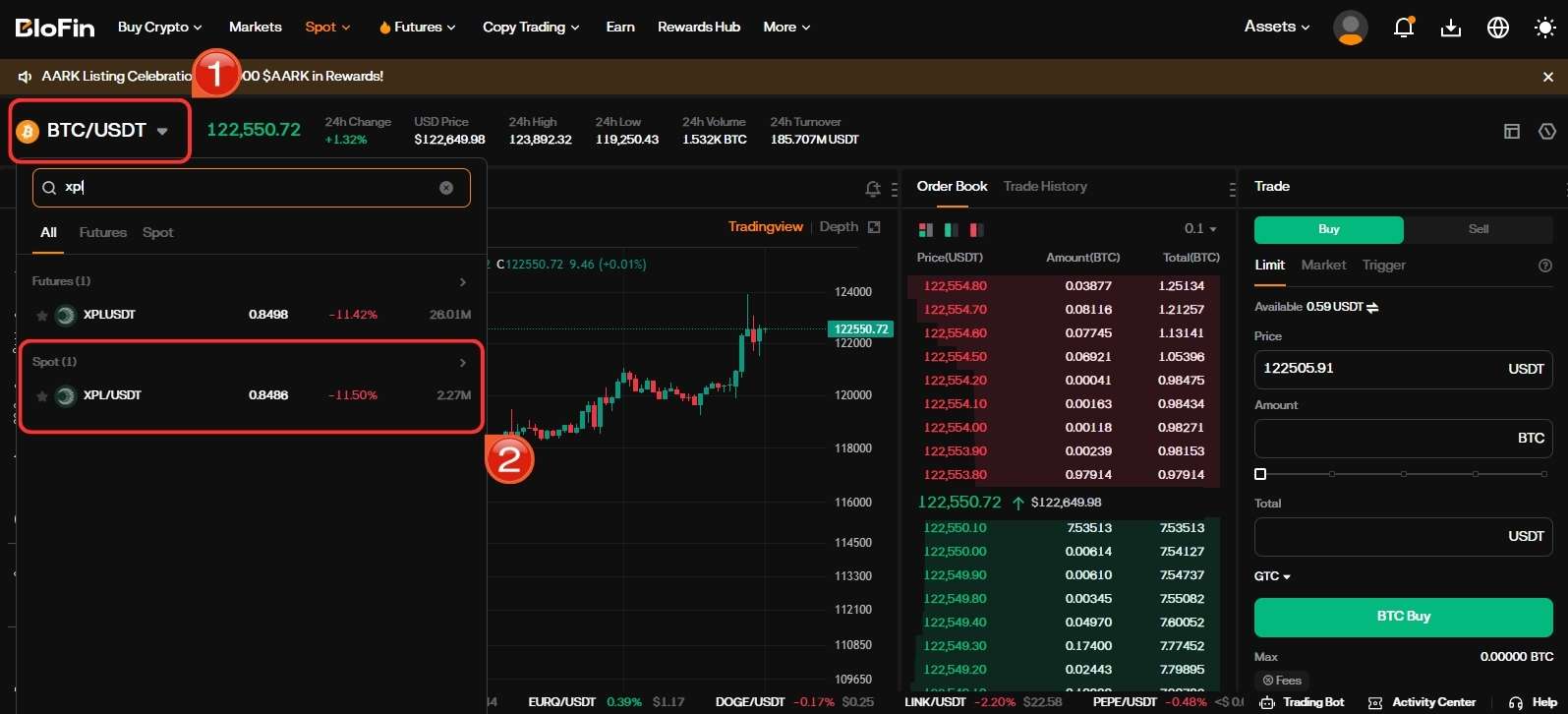Favorite XPL/USDT spot pair with star
Viewport: 1568px width, 714px height.
point(42,396)
